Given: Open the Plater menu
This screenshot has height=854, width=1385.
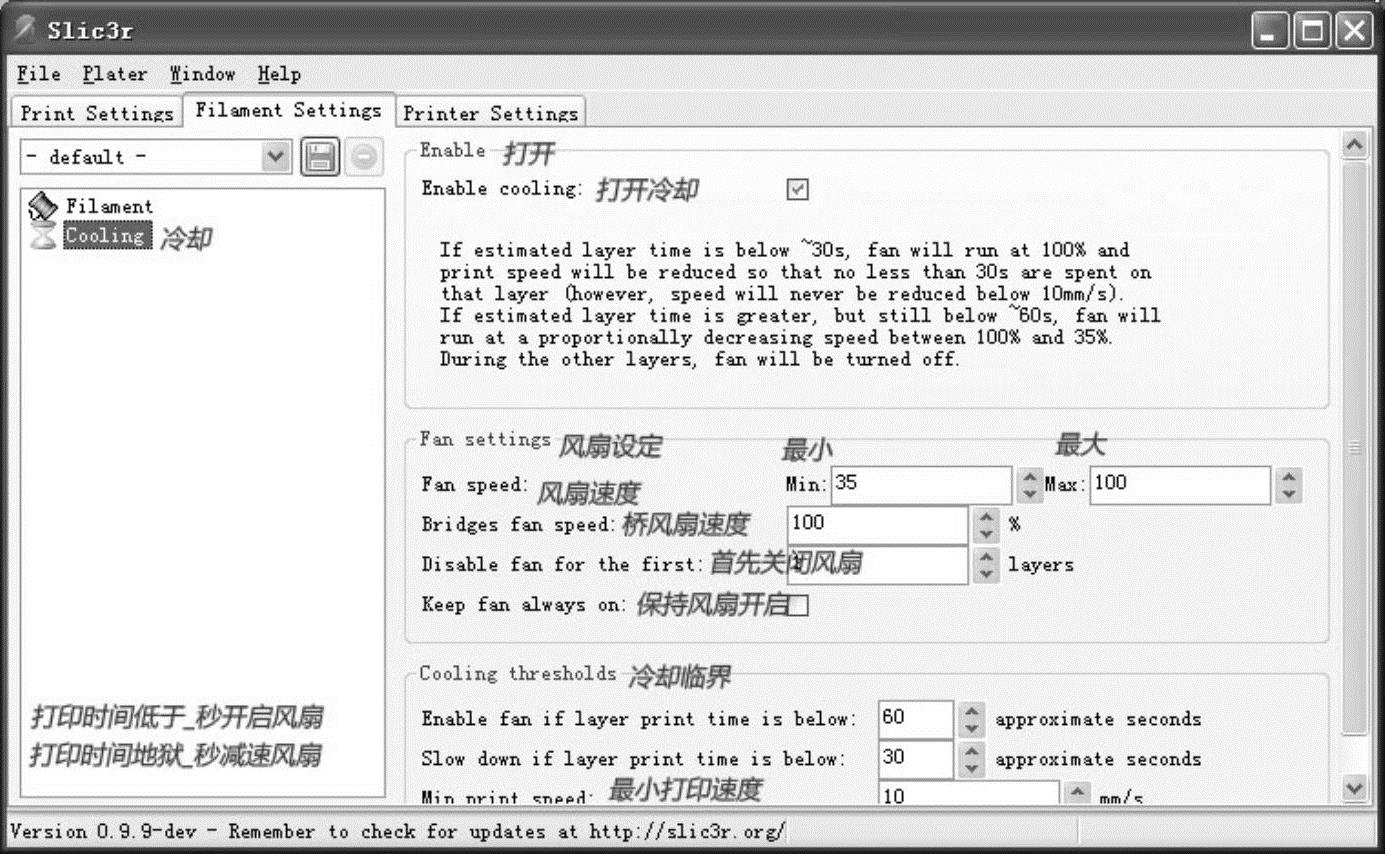Looking at the screenshot, I should point(114,74).
